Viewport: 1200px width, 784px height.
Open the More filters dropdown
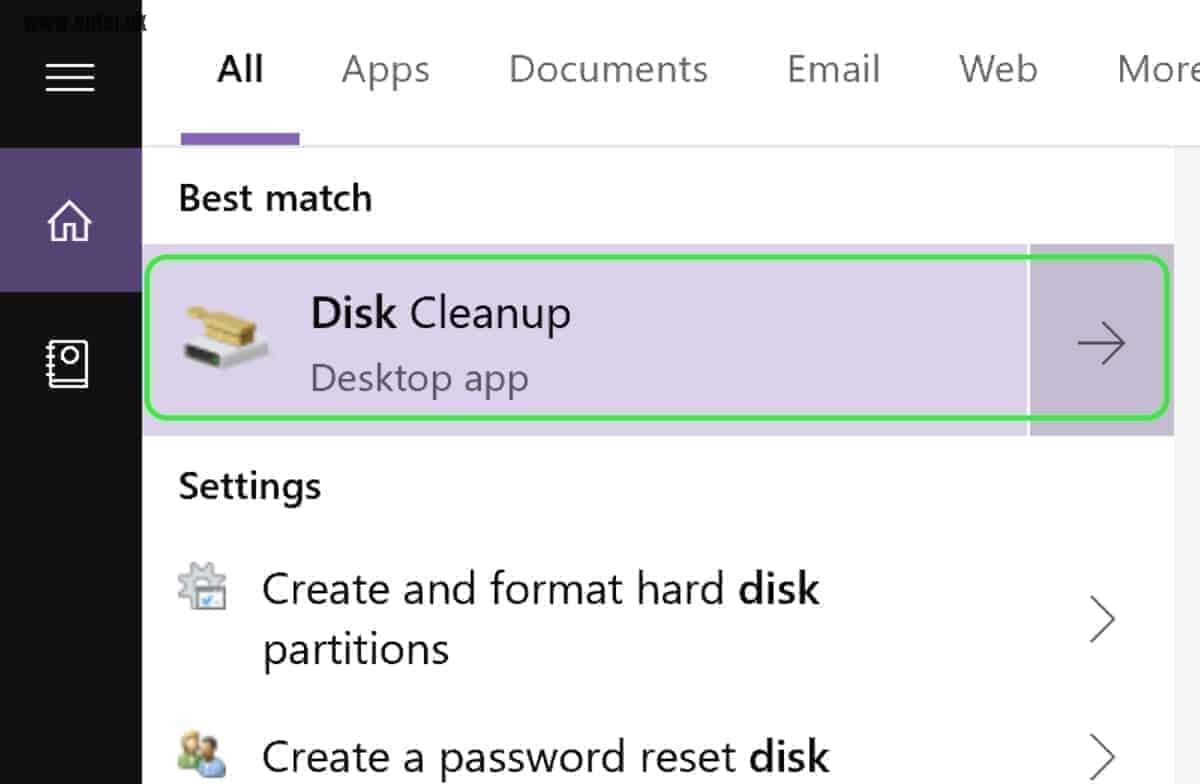tap(1157, 70)
